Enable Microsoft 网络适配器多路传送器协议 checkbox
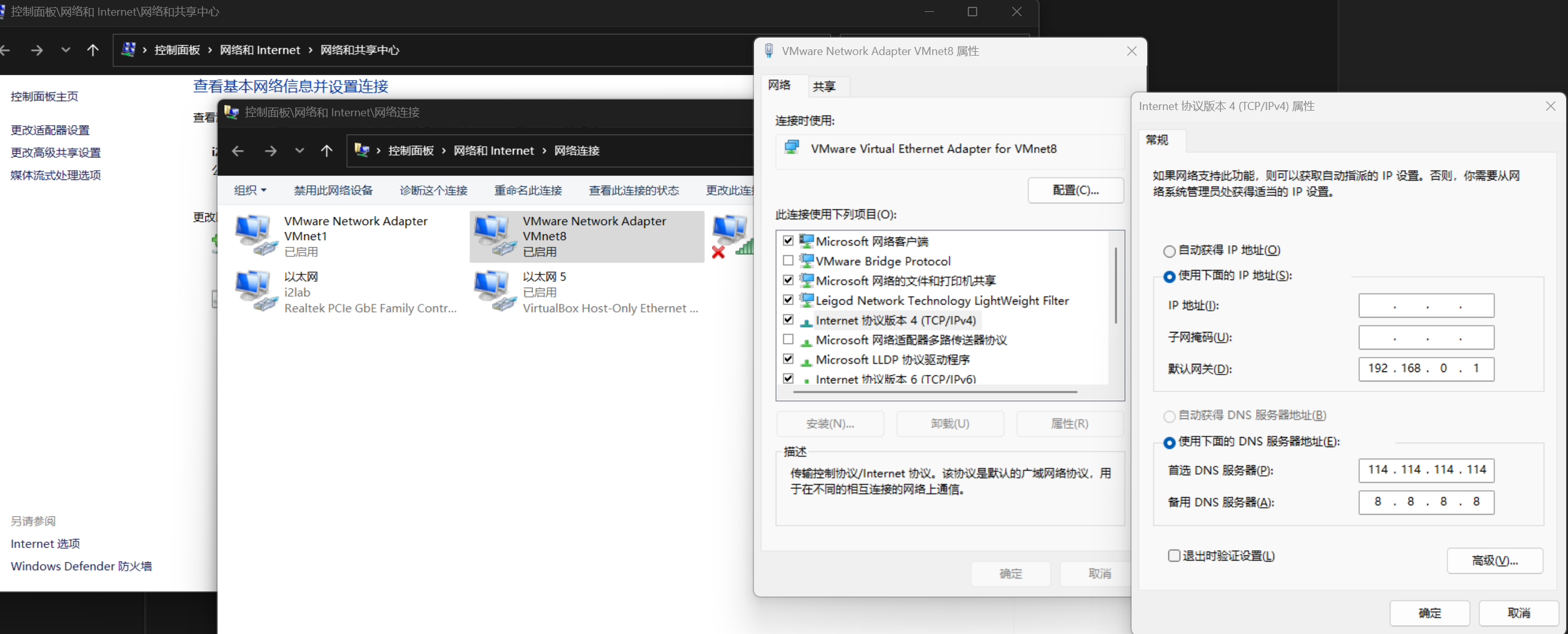The image size is (1568, 634). pos(788,339)
